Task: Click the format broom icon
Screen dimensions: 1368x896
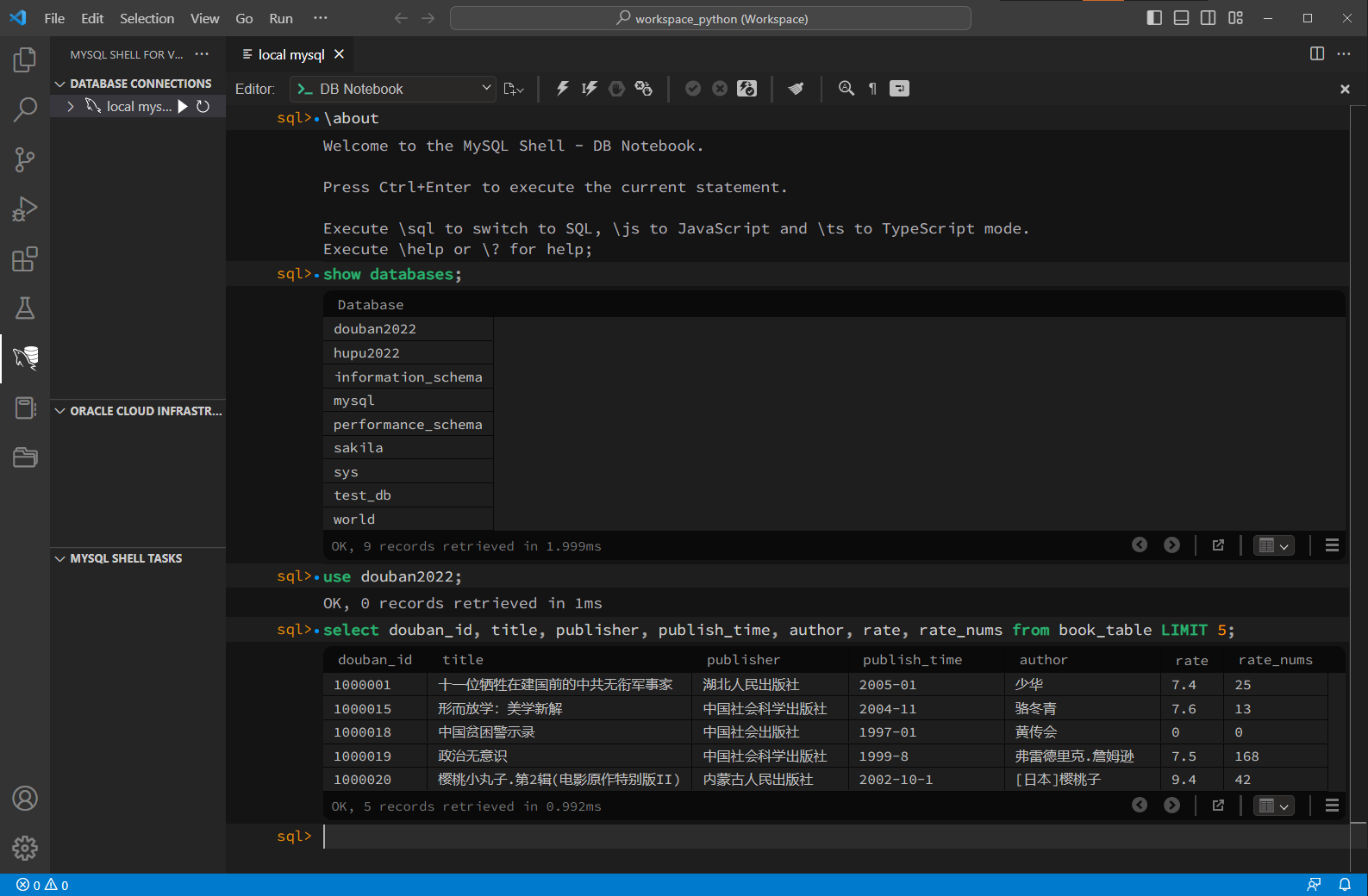Action: point(796,88)
